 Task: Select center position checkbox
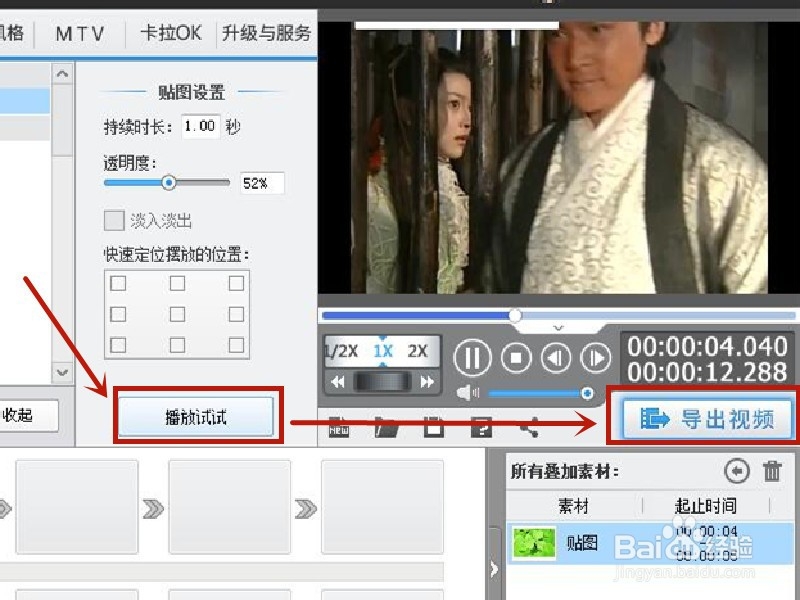click(x=177, y=314)
